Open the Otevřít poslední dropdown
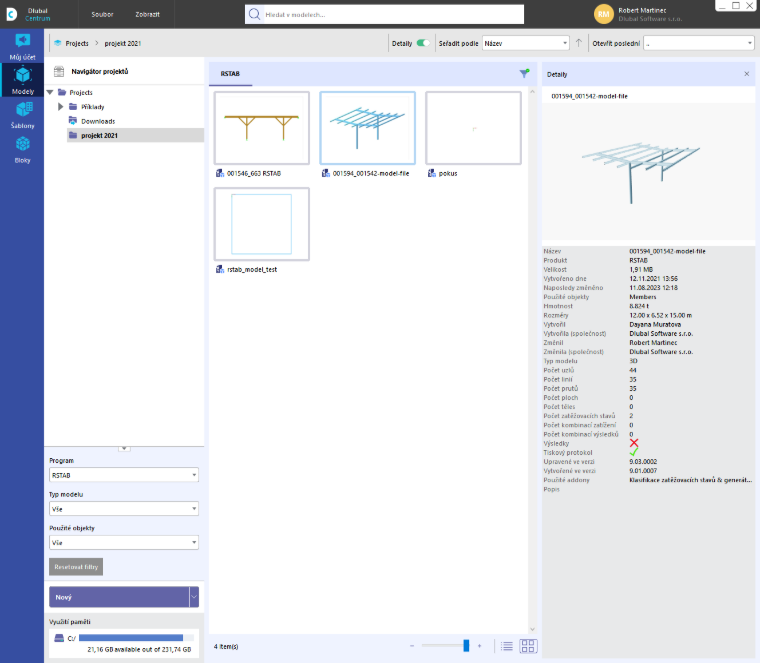Viewport: 760px width, 663px height. pos(698,43)
